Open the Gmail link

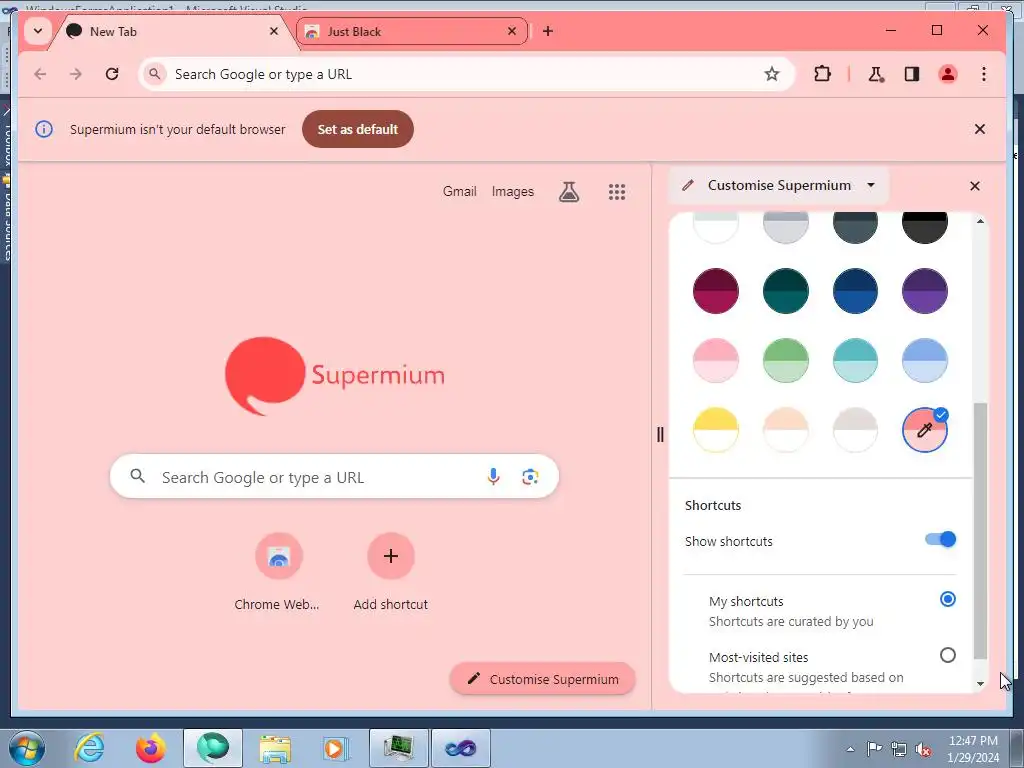pos(460,191)
